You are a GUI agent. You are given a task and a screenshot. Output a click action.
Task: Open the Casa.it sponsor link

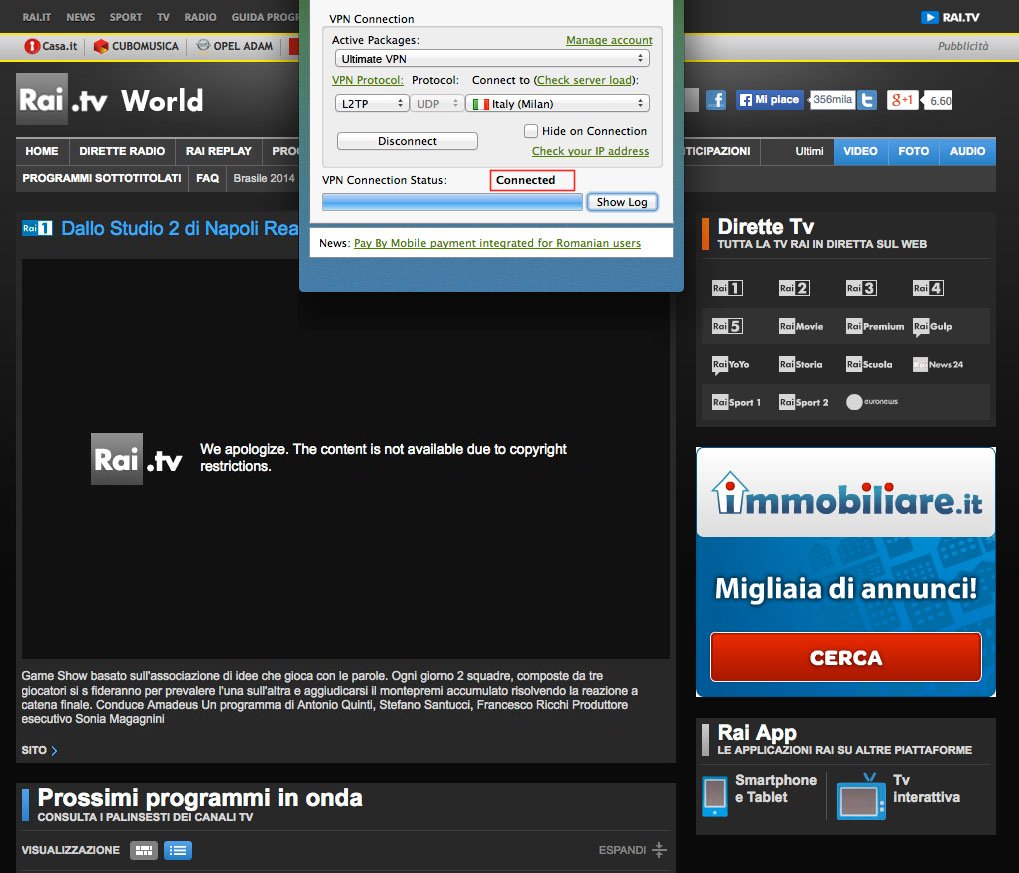[51, 46]
